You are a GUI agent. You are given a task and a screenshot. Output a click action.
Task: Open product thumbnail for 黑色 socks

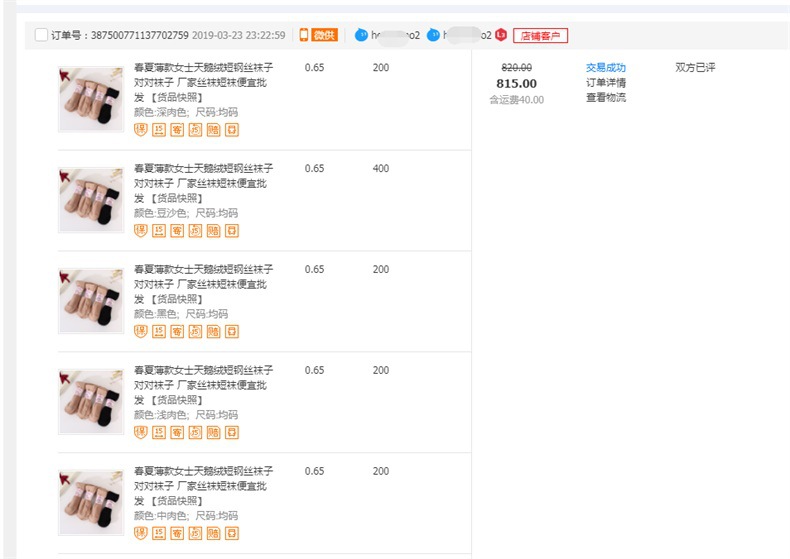tap(91, 301)
